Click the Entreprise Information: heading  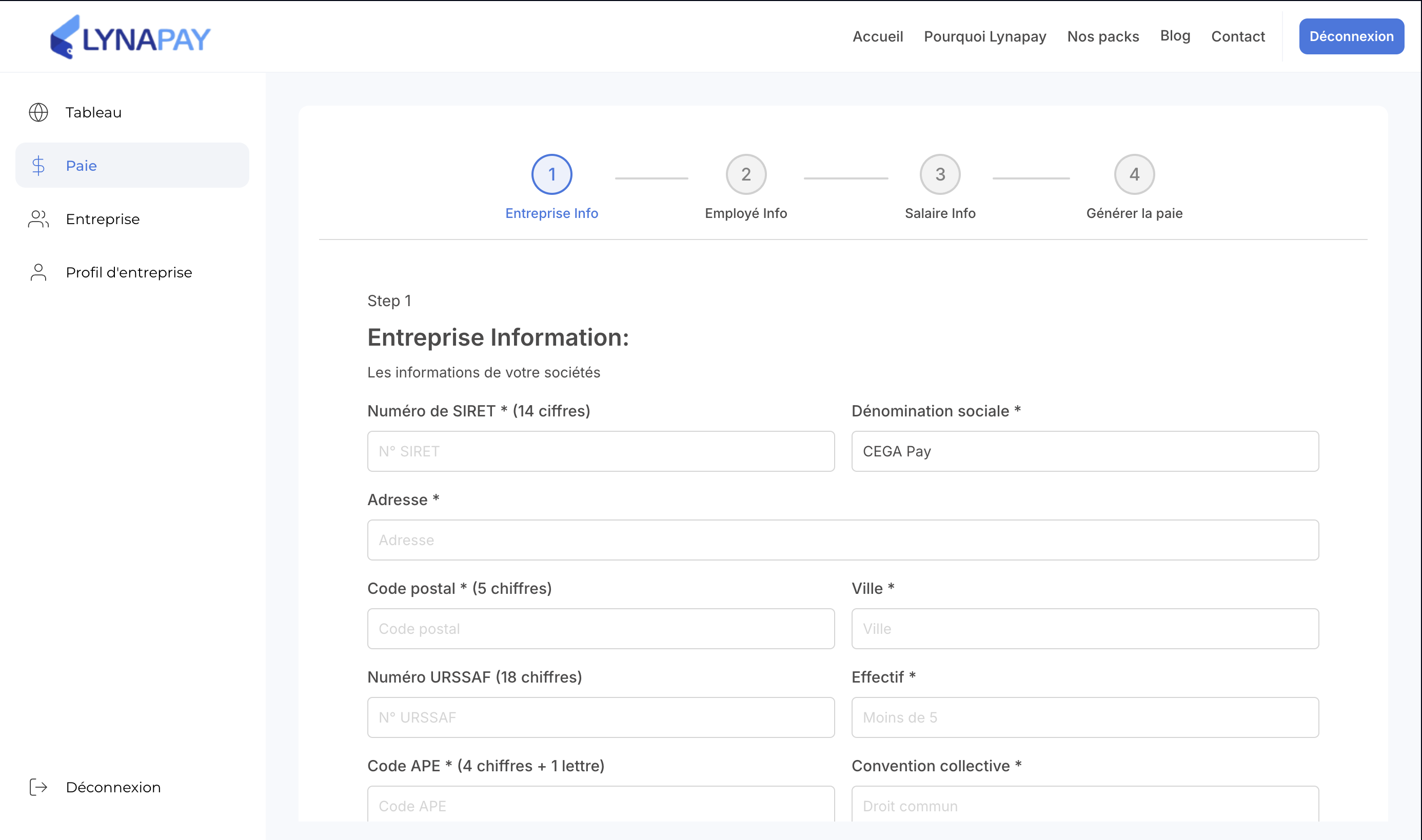pos(498,337)
